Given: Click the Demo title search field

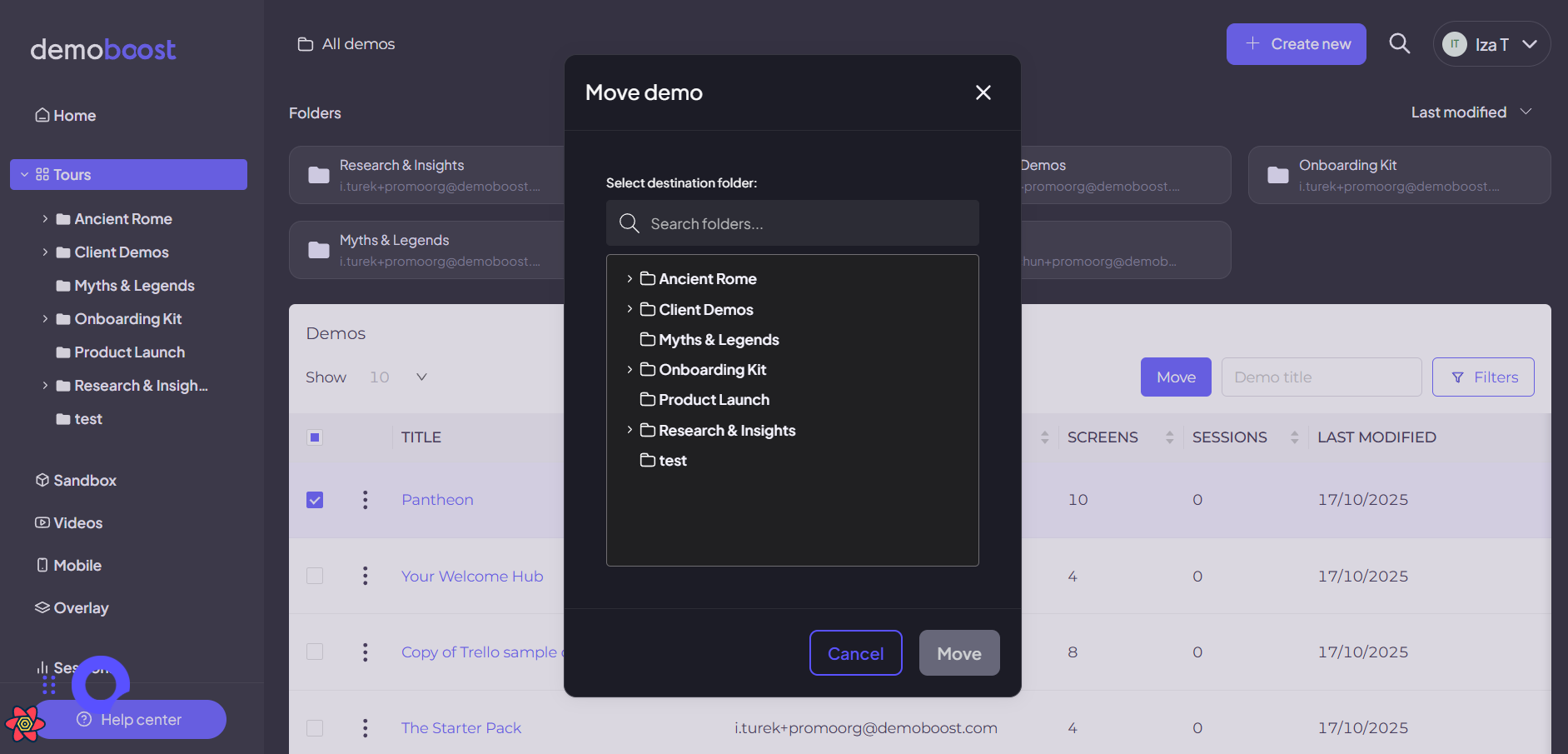Looking at the screenshot, I should (1322, 377).
